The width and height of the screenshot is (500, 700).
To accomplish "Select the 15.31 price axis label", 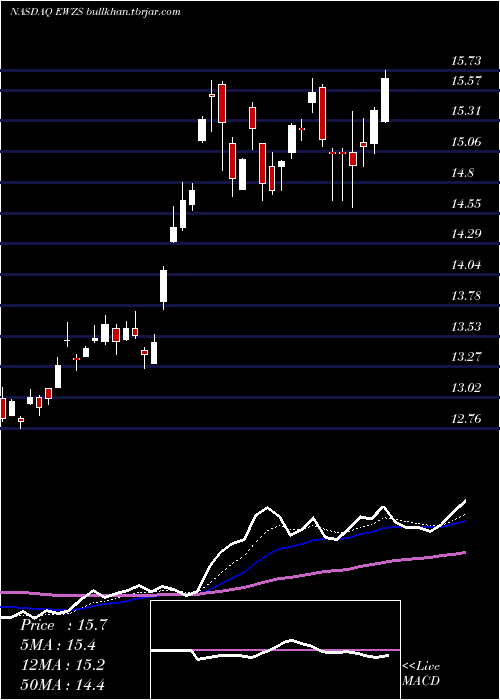I will (x=466, y=111).
